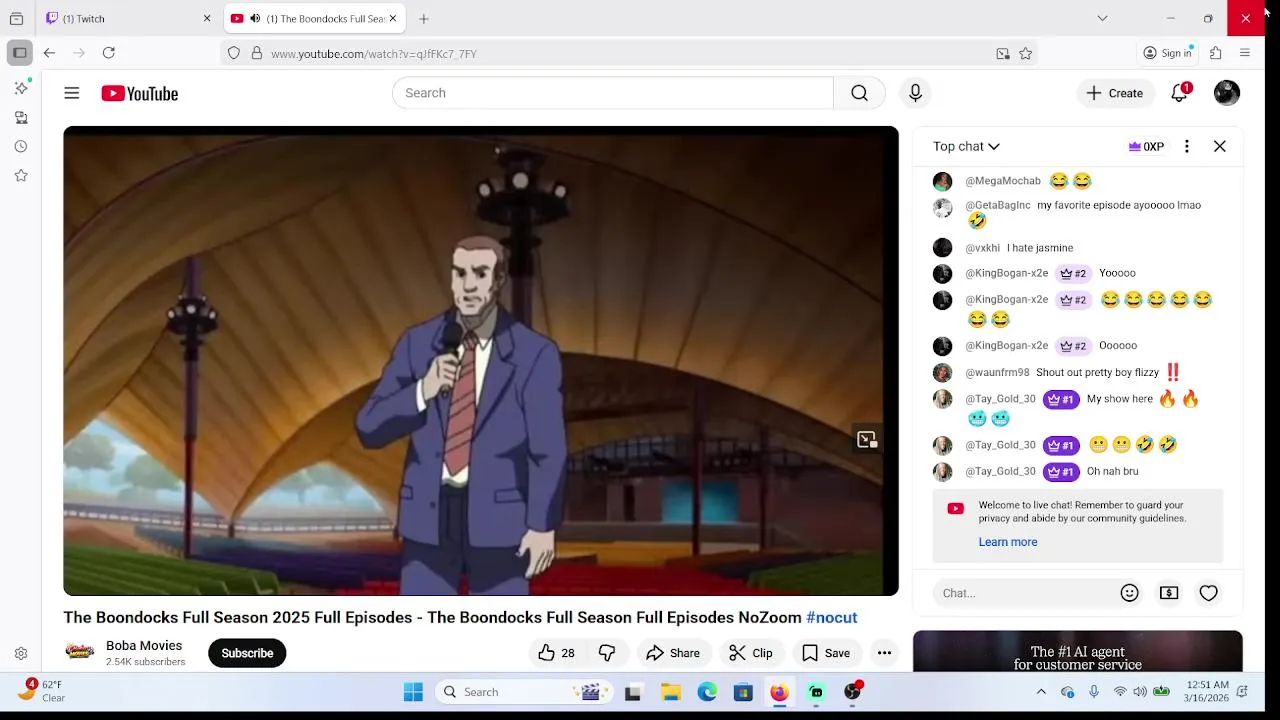Open Microsoft Edge from the taskbar
Image resolution: width=1280 pixels, height=720 pixels.
click(707, 692)
